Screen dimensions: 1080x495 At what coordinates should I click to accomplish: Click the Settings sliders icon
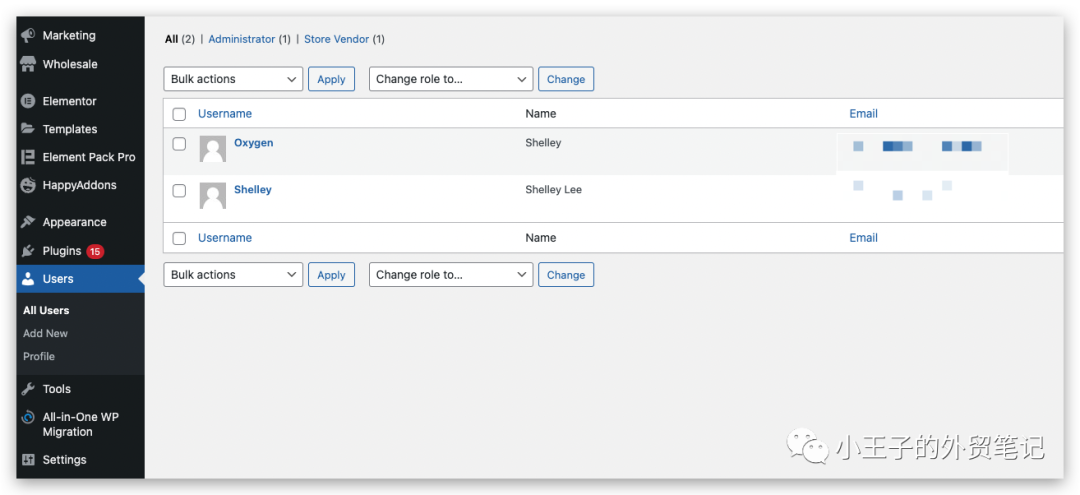pos(28,459)
